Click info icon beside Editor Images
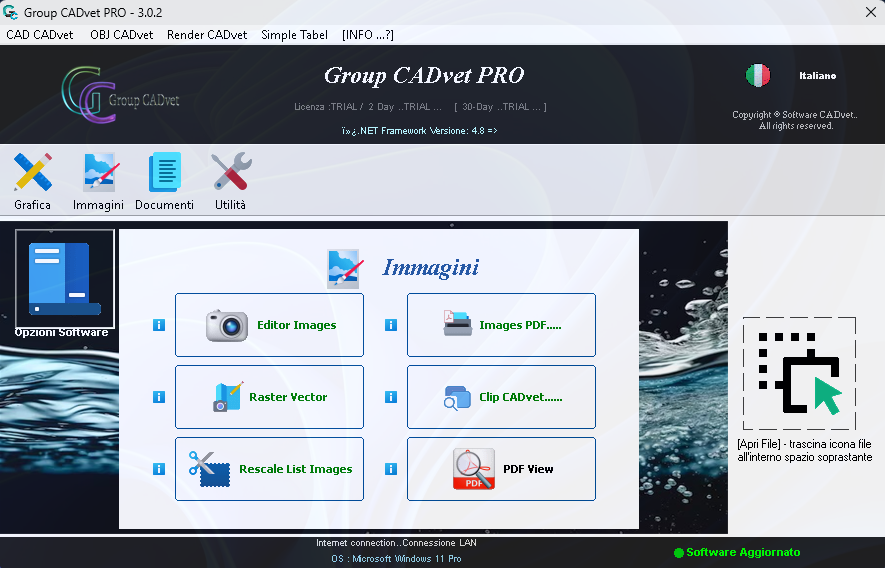This screenshot has height=568, width=885. click(159, 325)
